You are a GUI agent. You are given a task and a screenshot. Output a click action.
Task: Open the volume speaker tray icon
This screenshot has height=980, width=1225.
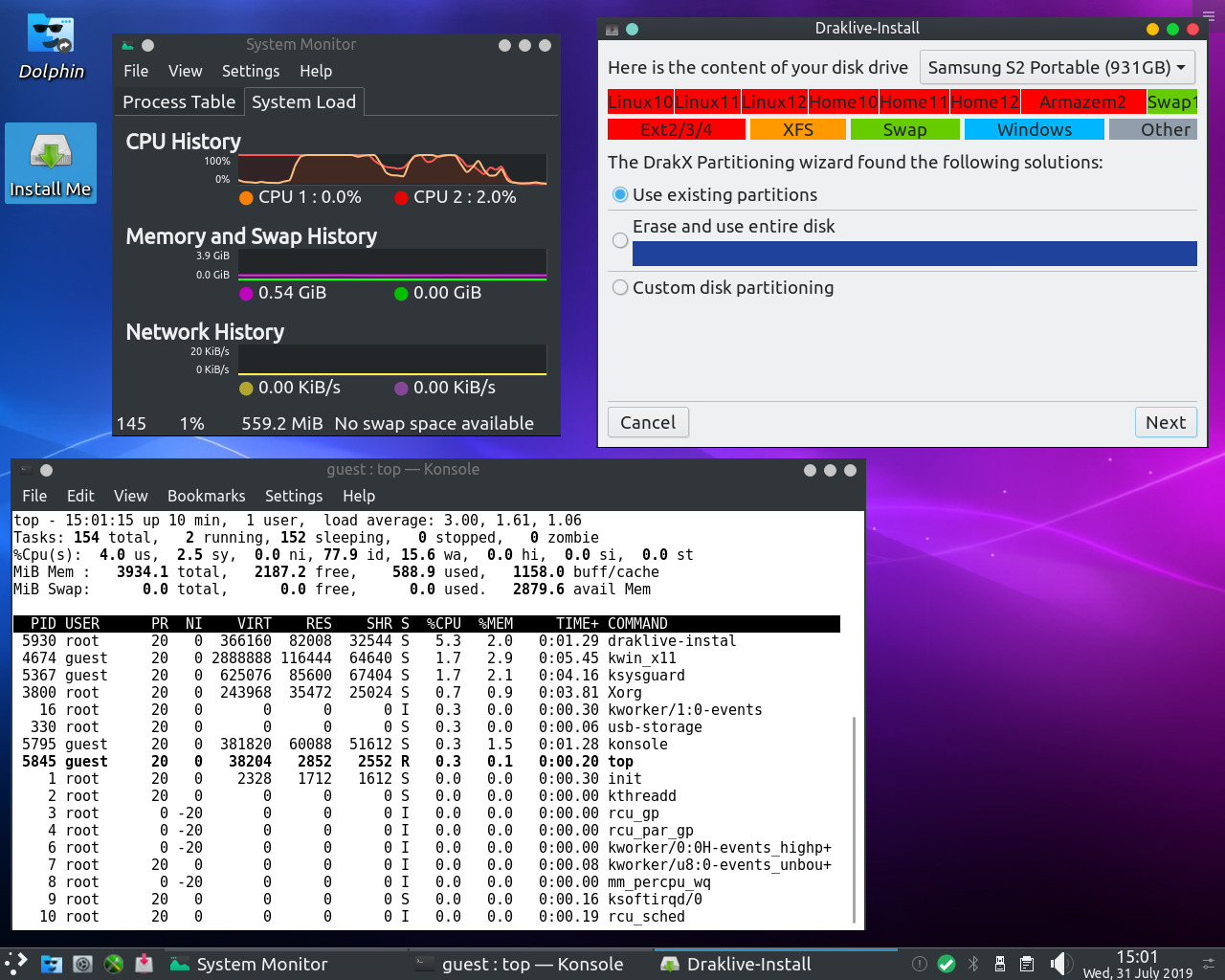[1058, 964]
